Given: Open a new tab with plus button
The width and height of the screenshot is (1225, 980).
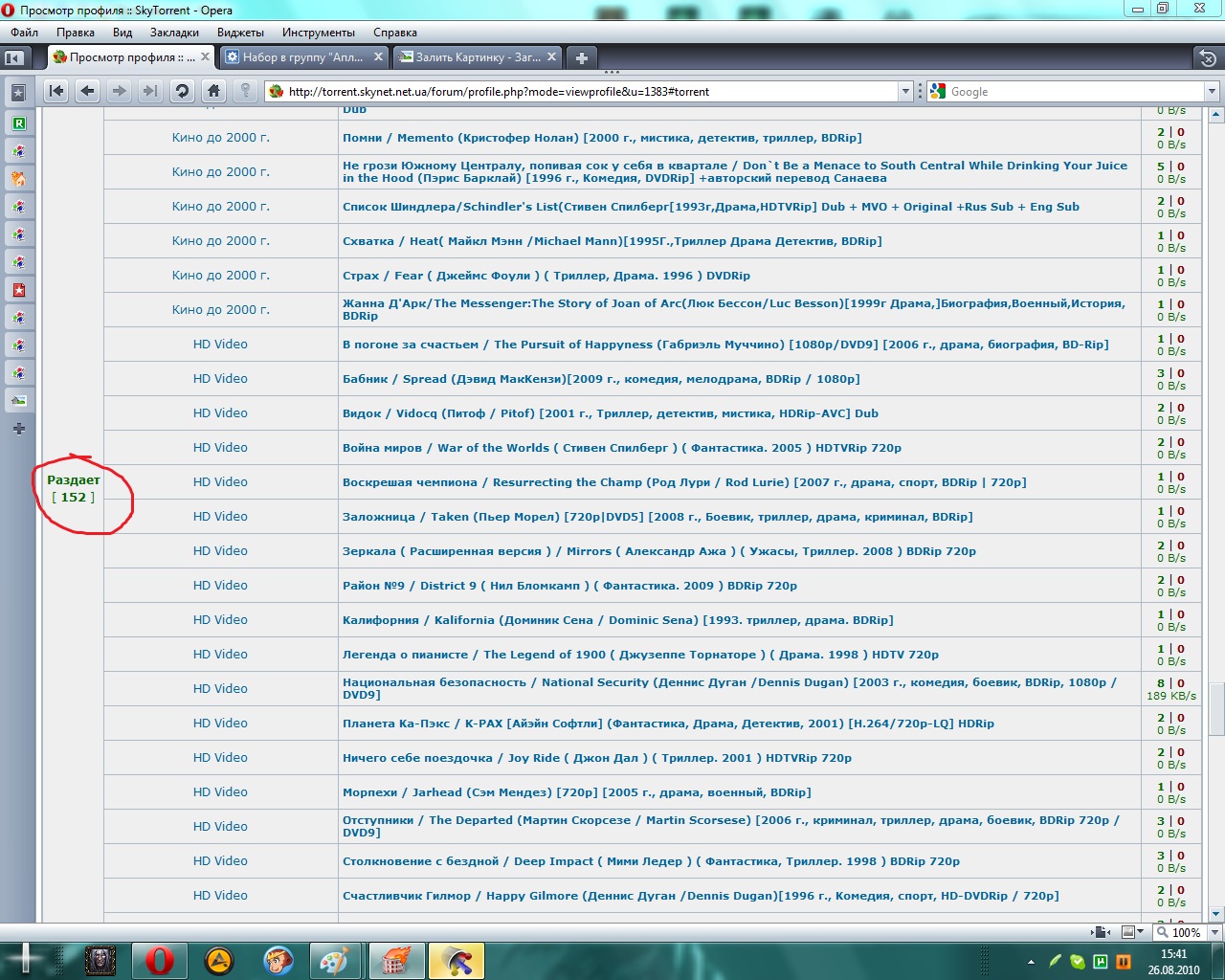Looking at the screenshot, I should pos(581,57).
